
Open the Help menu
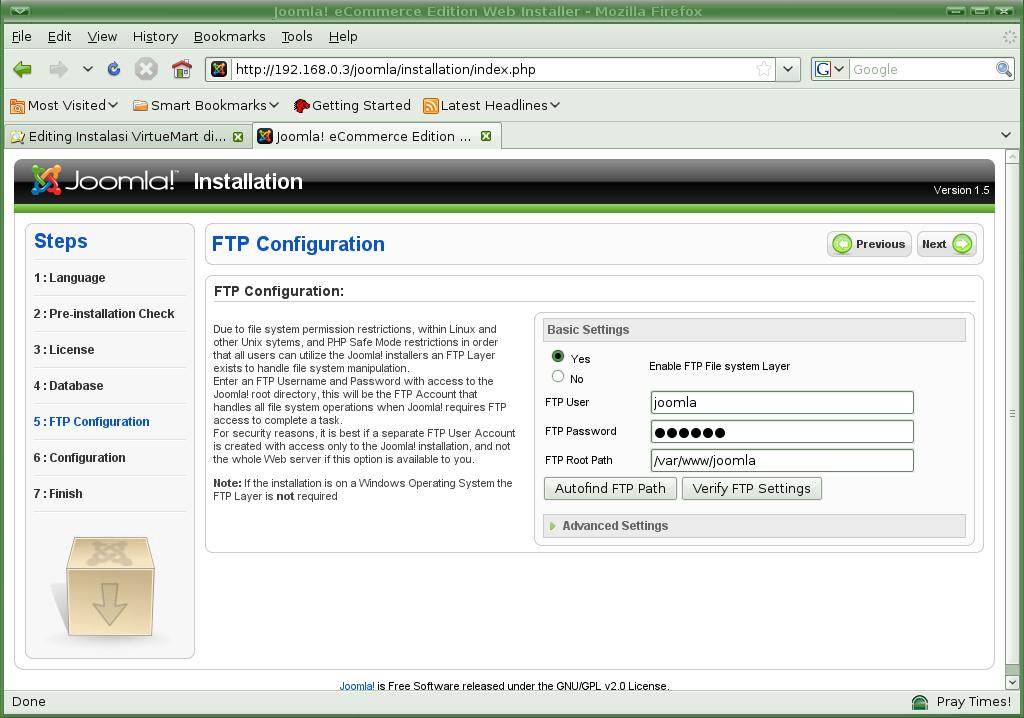coord(343,37)
